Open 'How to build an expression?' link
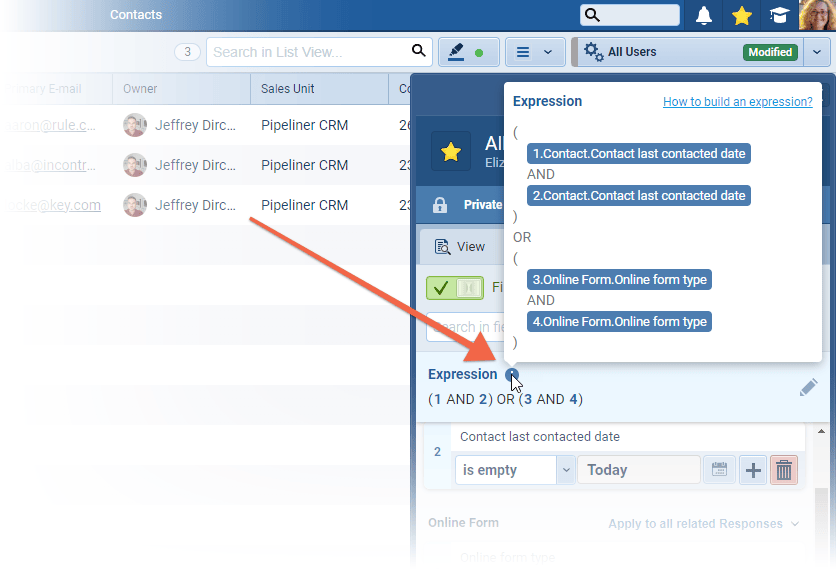This screenshot has width=836, height=569. click(x=737, y=102)
